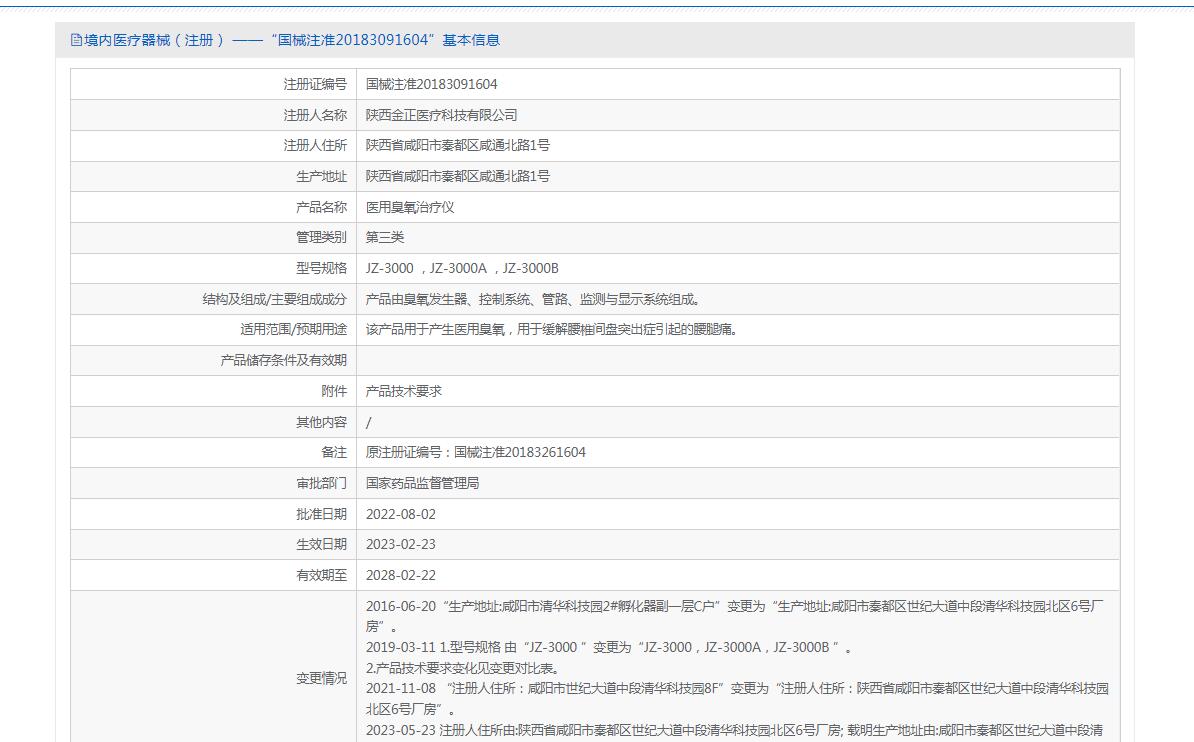Click the 结构及组成 description text
The image size is (1194, 742).
tap(533, 299)
